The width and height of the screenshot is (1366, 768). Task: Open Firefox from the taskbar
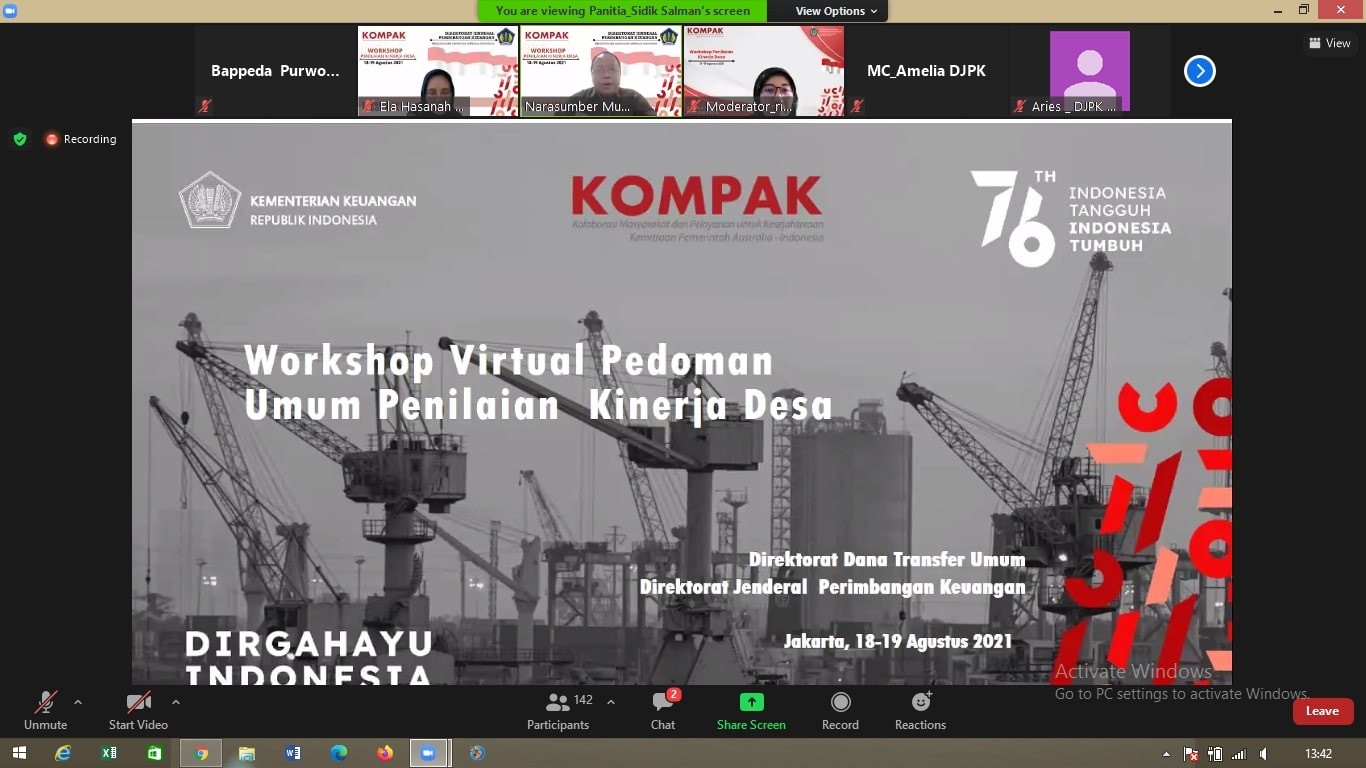coord(385,753)
